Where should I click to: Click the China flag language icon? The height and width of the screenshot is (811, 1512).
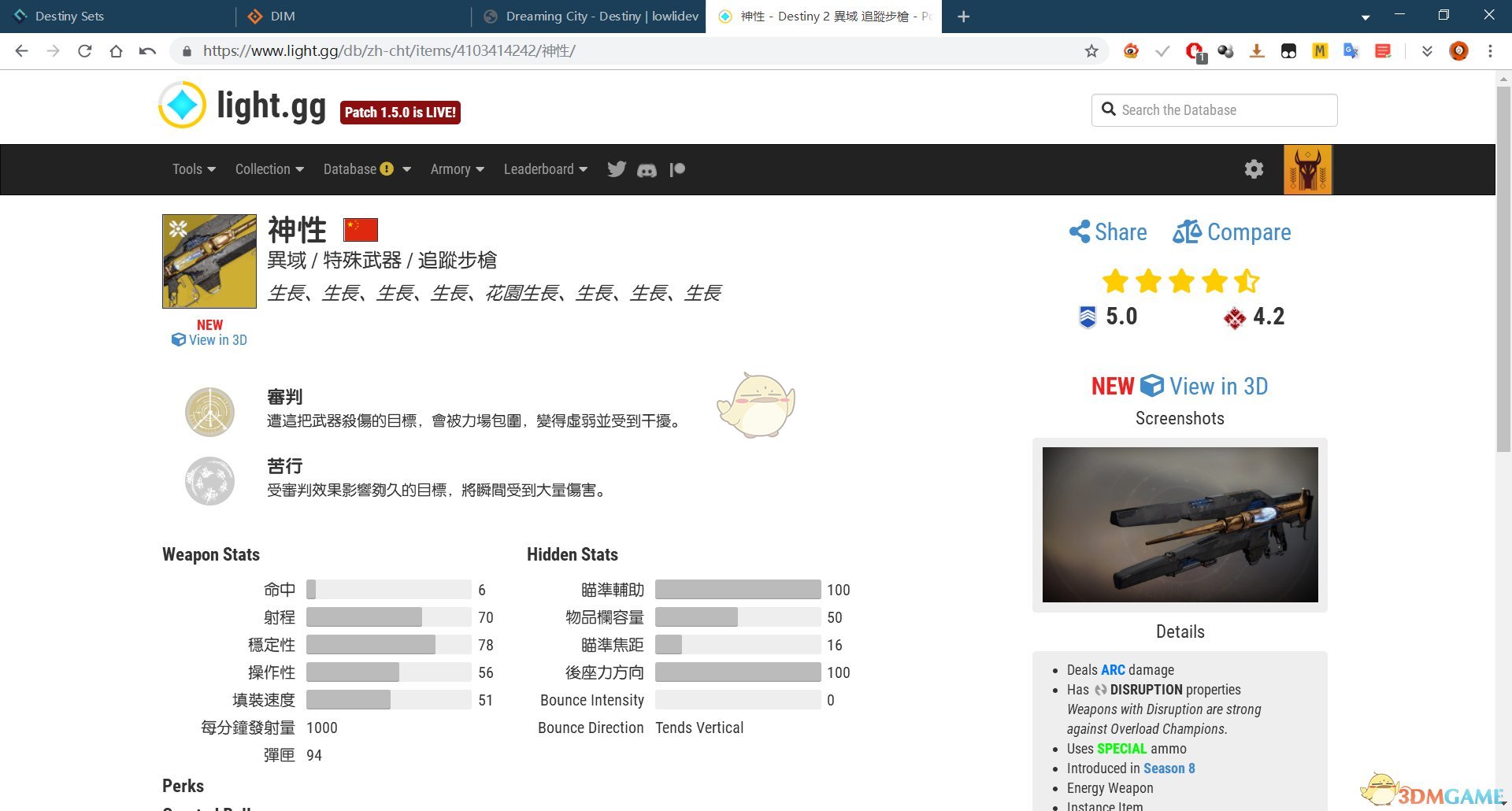(361, 230)
